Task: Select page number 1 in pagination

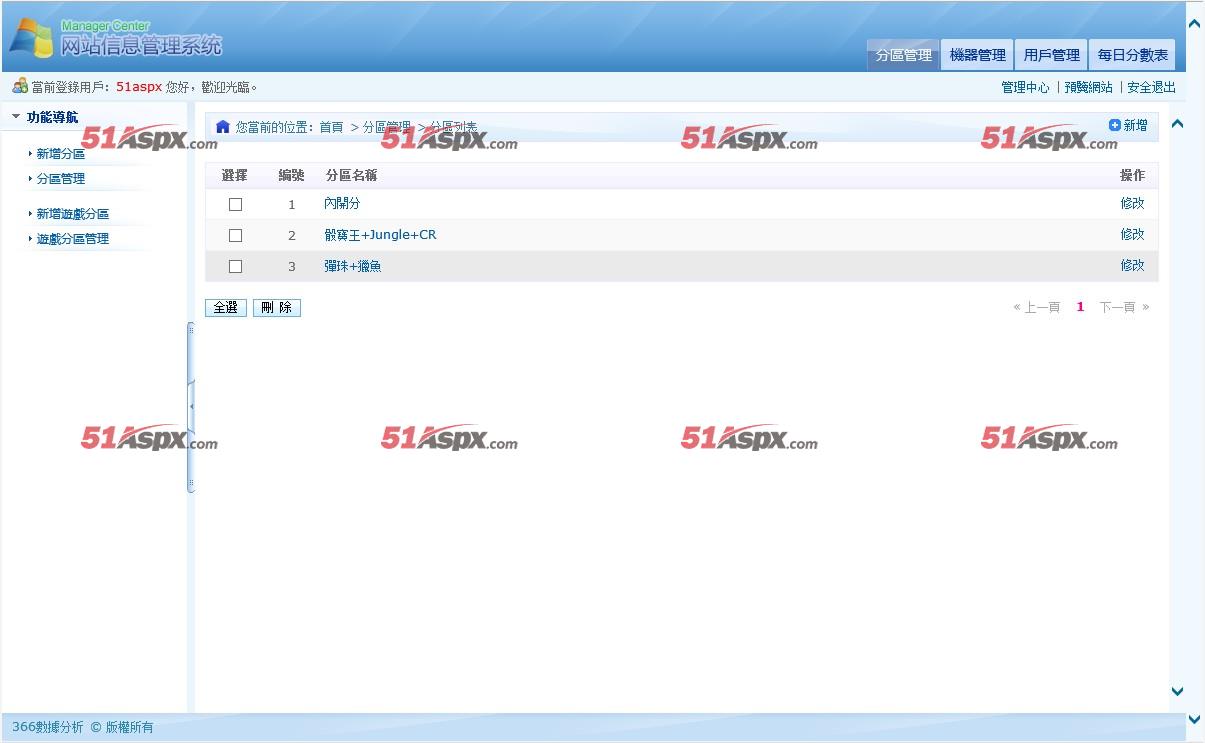Action: pyautogui.click(x=1080, y=307)
